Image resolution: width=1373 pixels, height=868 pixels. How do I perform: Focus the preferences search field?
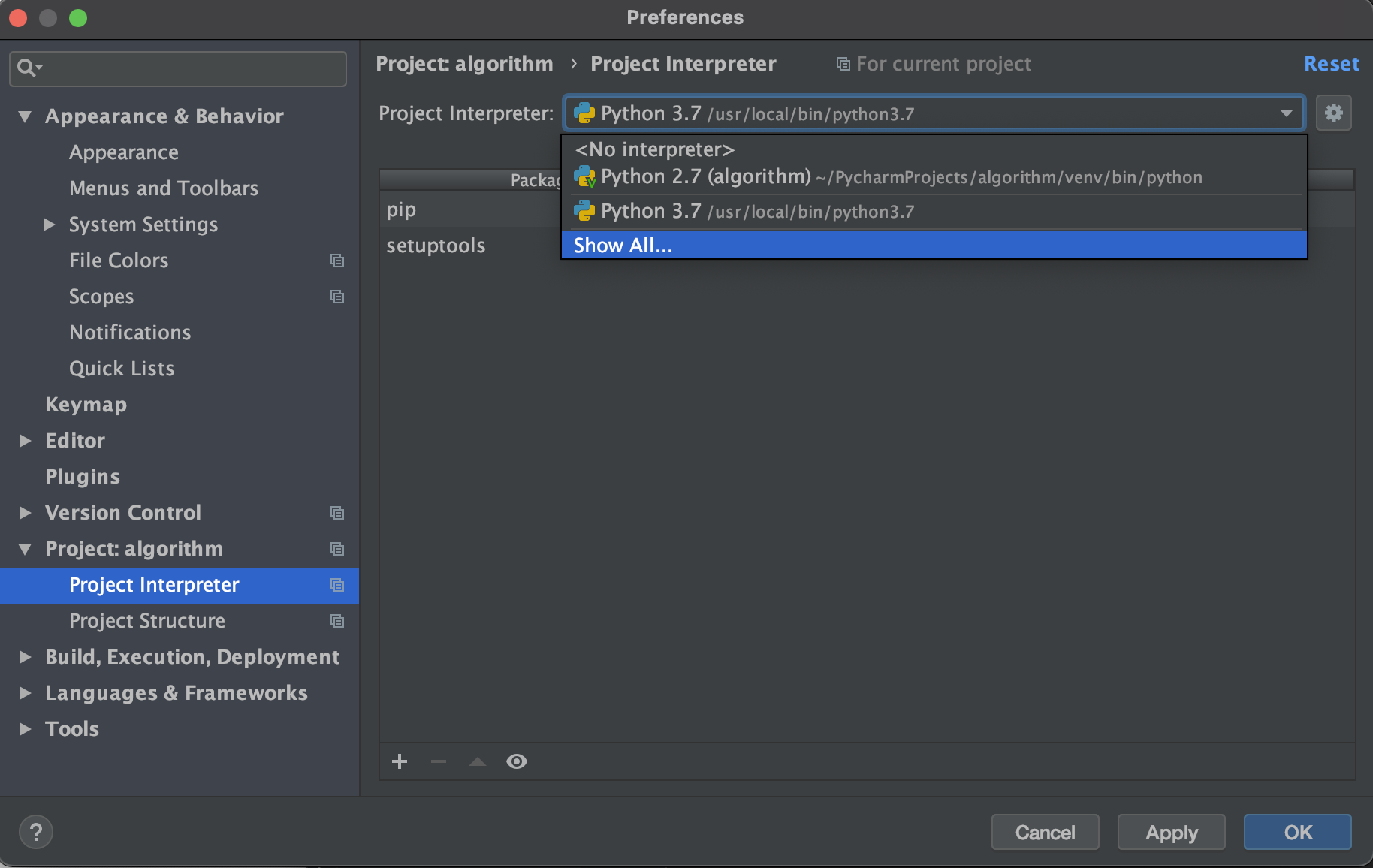(x=178, y=68)
